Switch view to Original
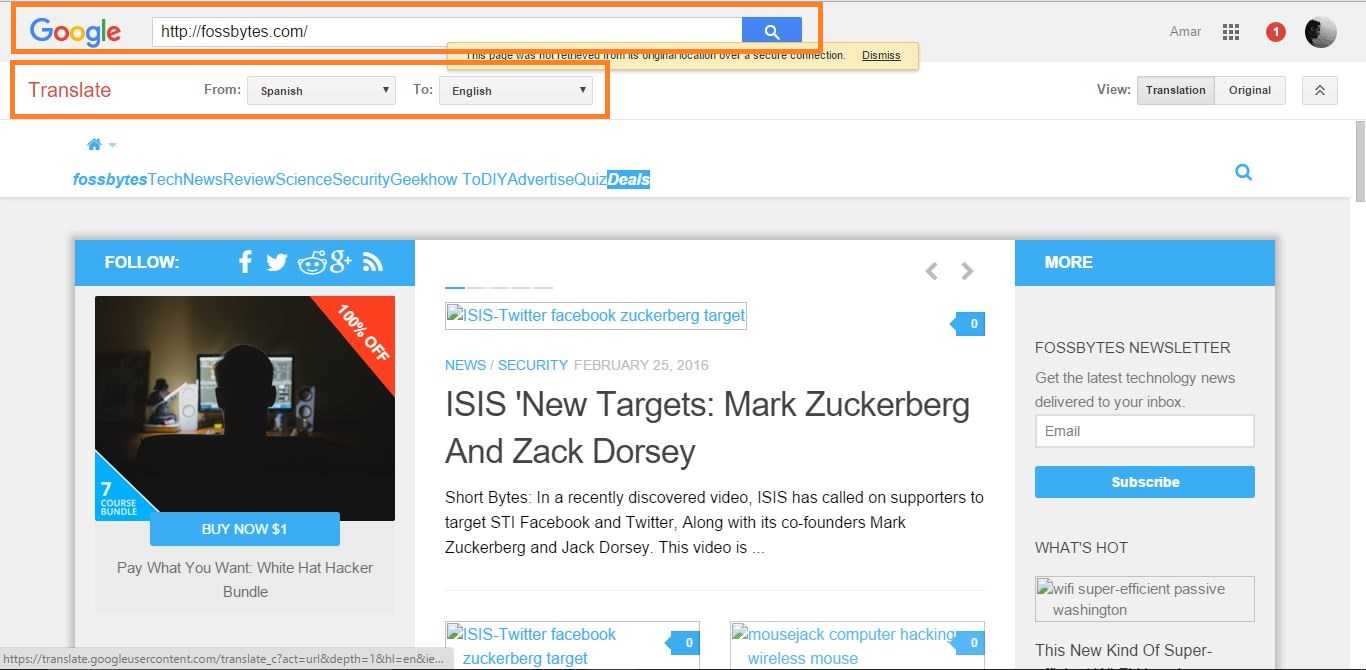 pos(1250,90)
